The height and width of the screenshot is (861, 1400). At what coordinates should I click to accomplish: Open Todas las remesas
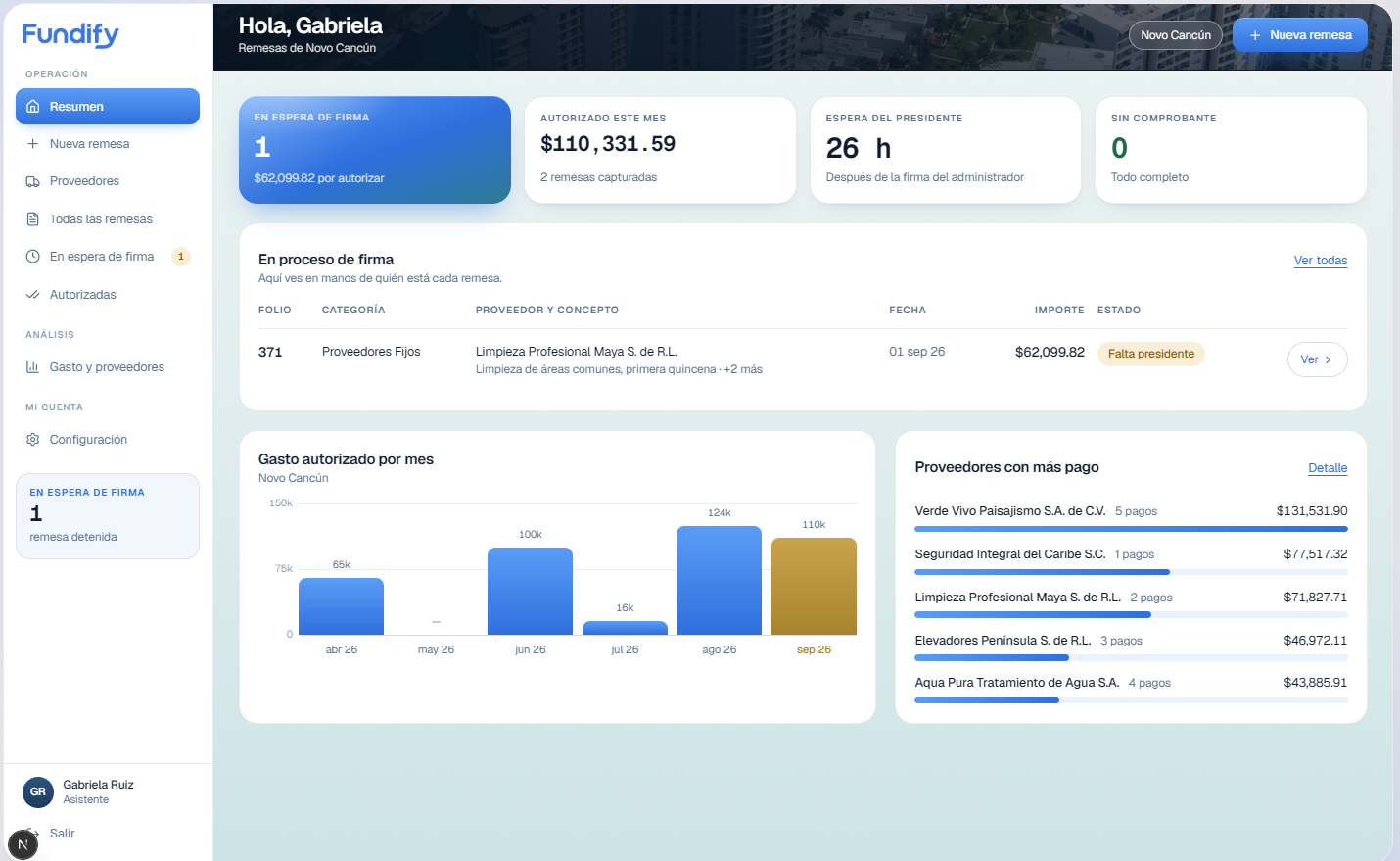(108, 219)
